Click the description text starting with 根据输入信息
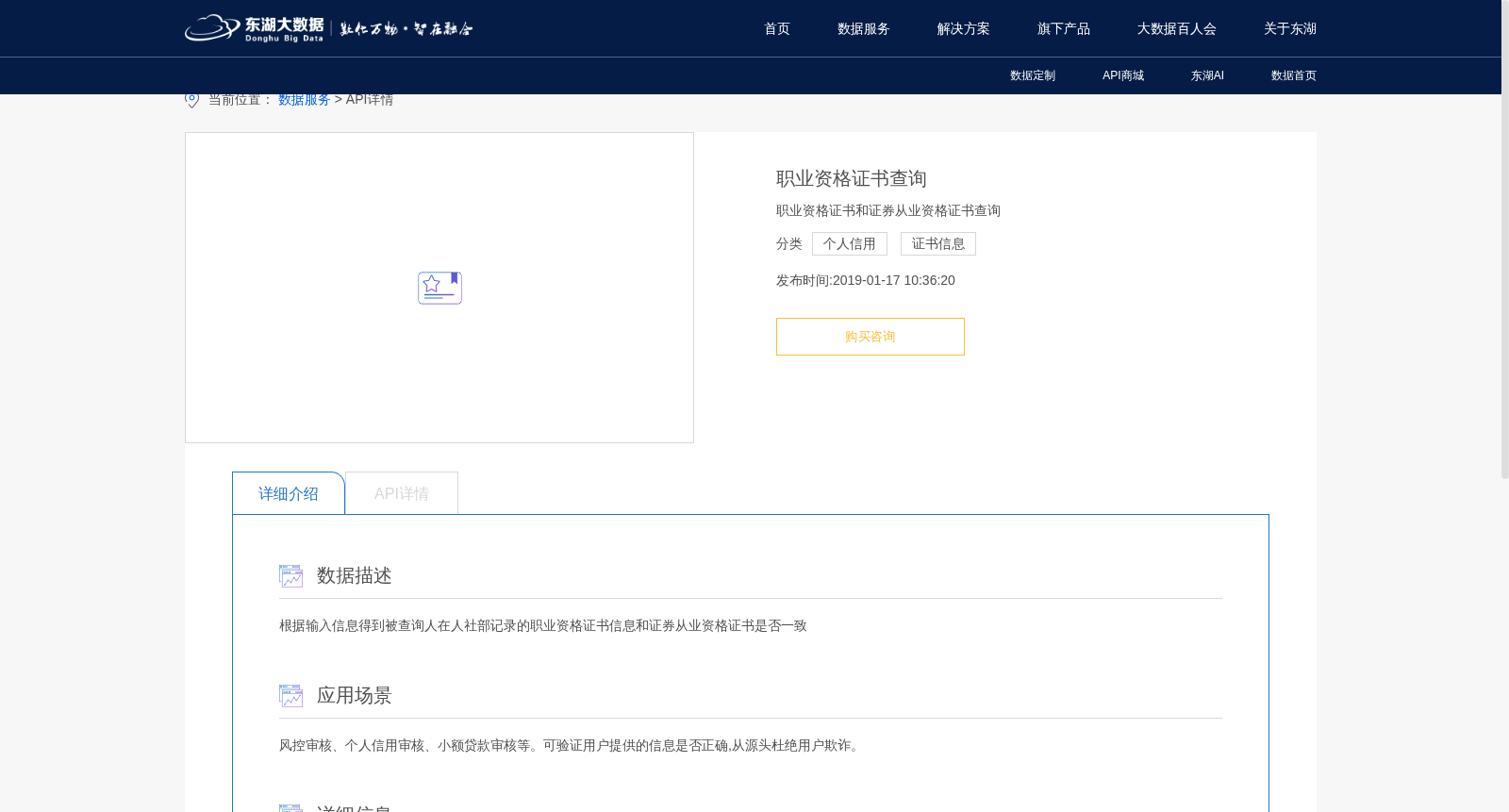This screenshot has height=812, width=1509. [x=543, y=625]
